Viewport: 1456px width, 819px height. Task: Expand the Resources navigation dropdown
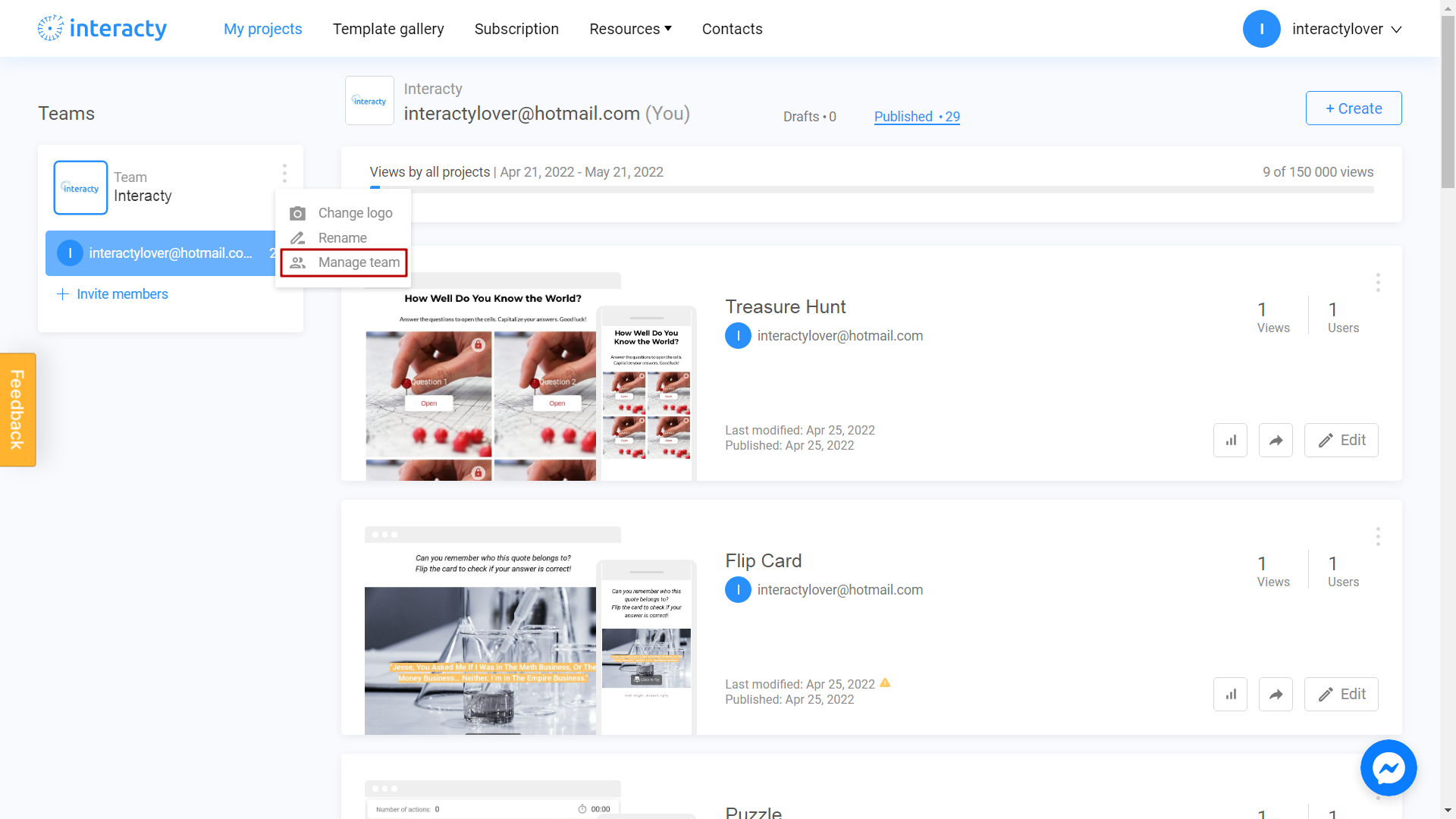630,28
